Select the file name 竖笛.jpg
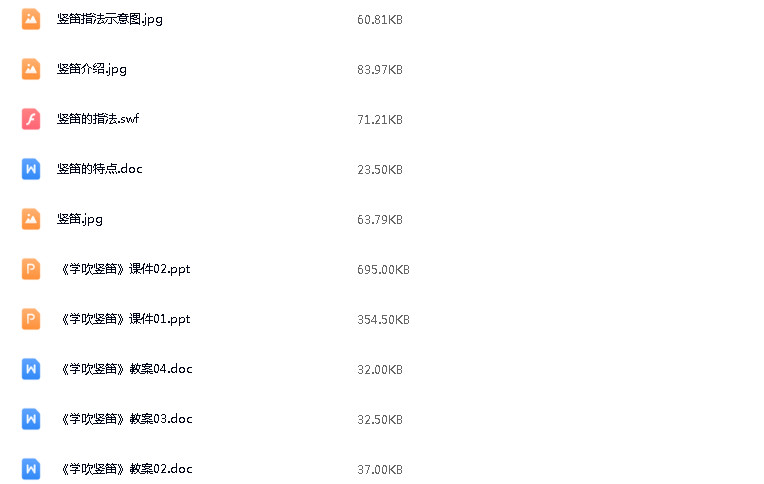764x484 pixels. click(79, 219)
